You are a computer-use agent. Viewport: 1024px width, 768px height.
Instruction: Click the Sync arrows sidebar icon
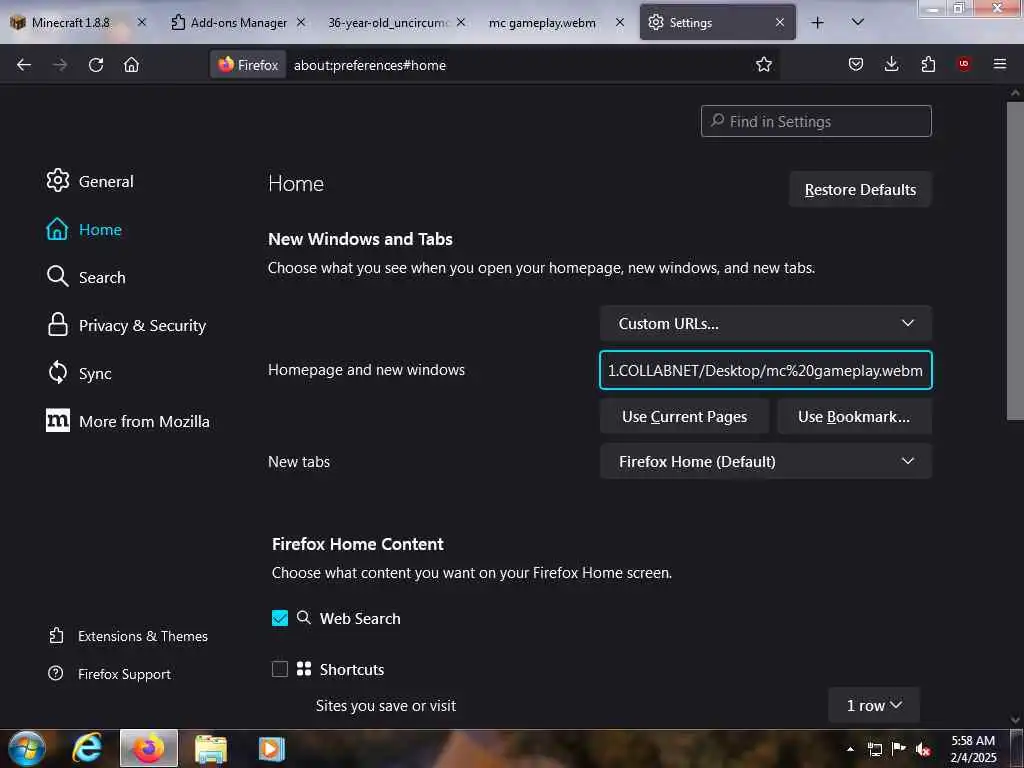click(57, 373)
